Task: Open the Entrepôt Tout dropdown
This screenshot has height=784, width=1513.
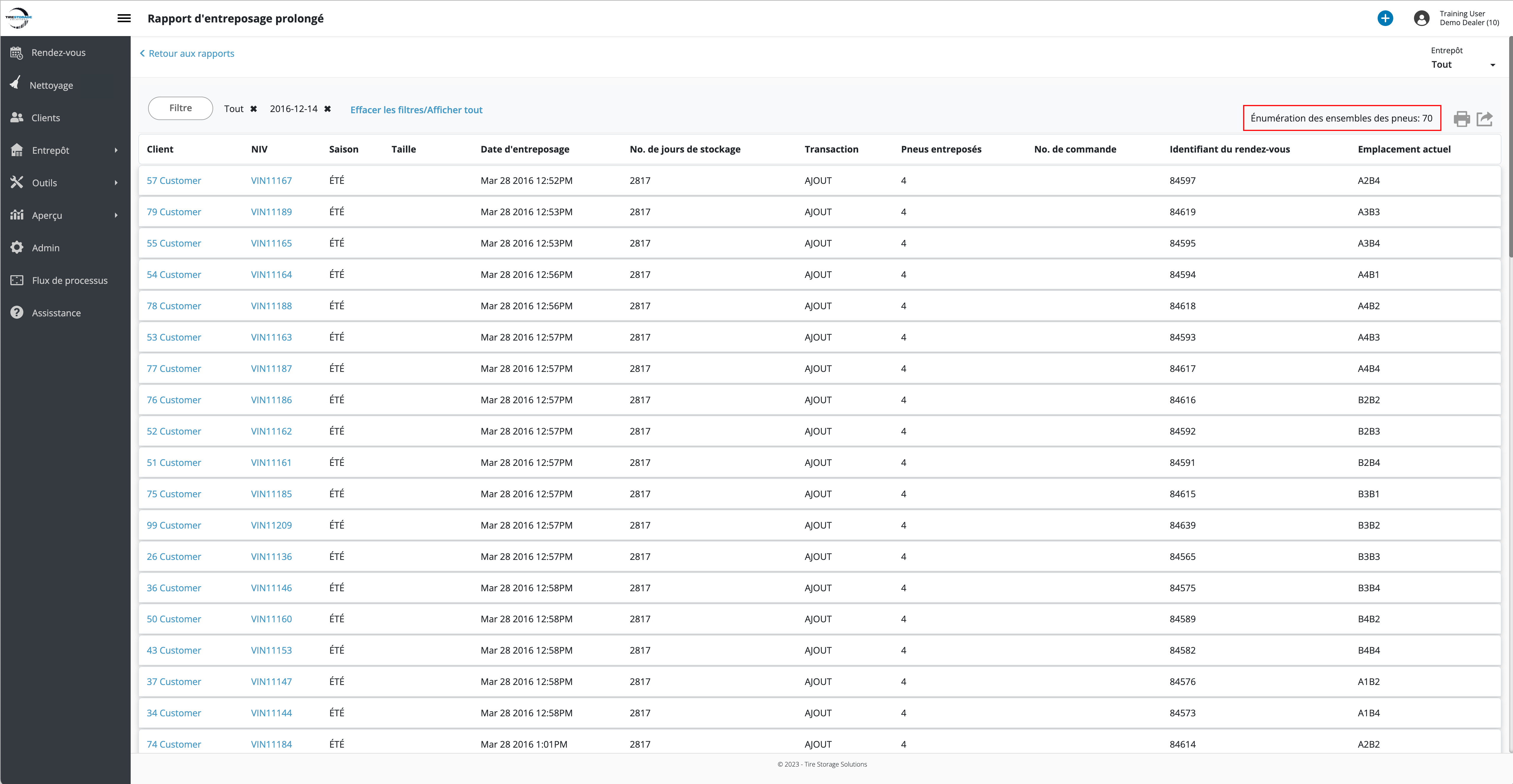Action: [x=1462, y=65]
